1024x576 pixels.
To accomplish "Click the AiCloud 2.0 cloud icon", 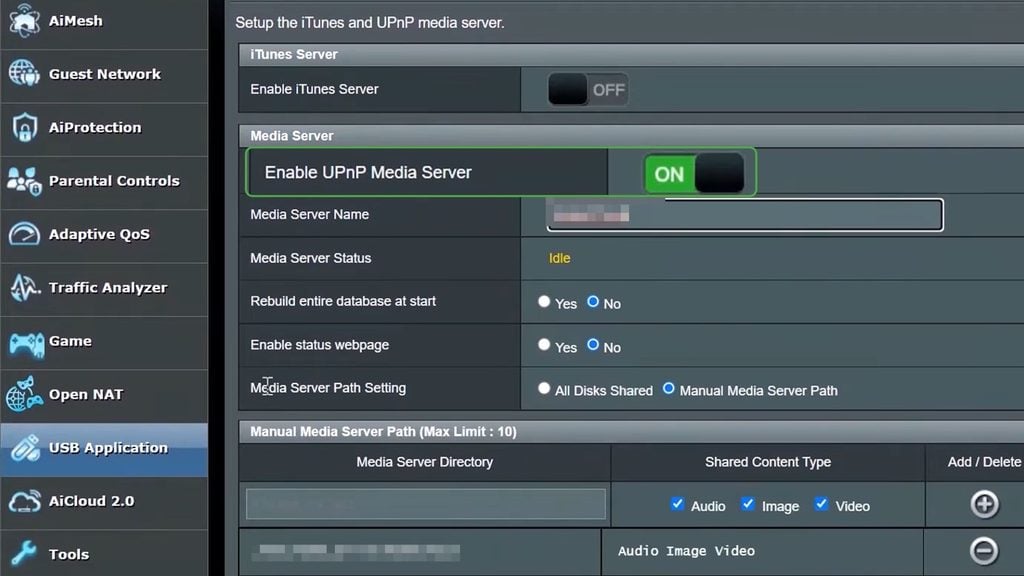I will pyautogui.click(x=24, y=502).
